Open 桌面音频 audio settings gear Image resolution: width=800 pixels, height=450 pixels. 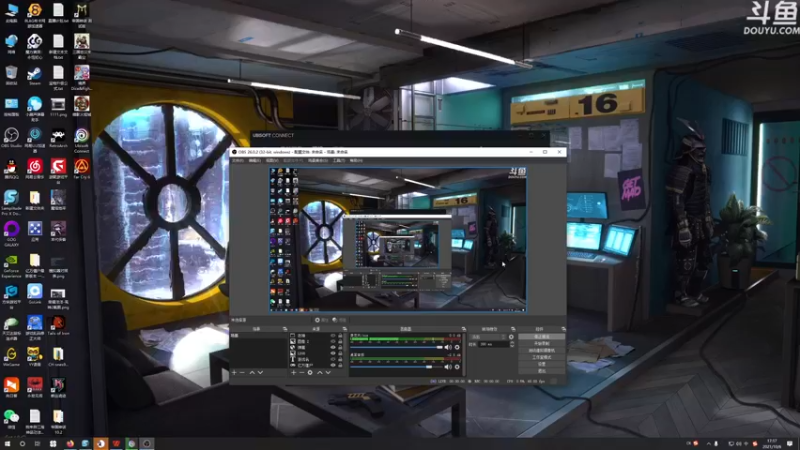457,367
